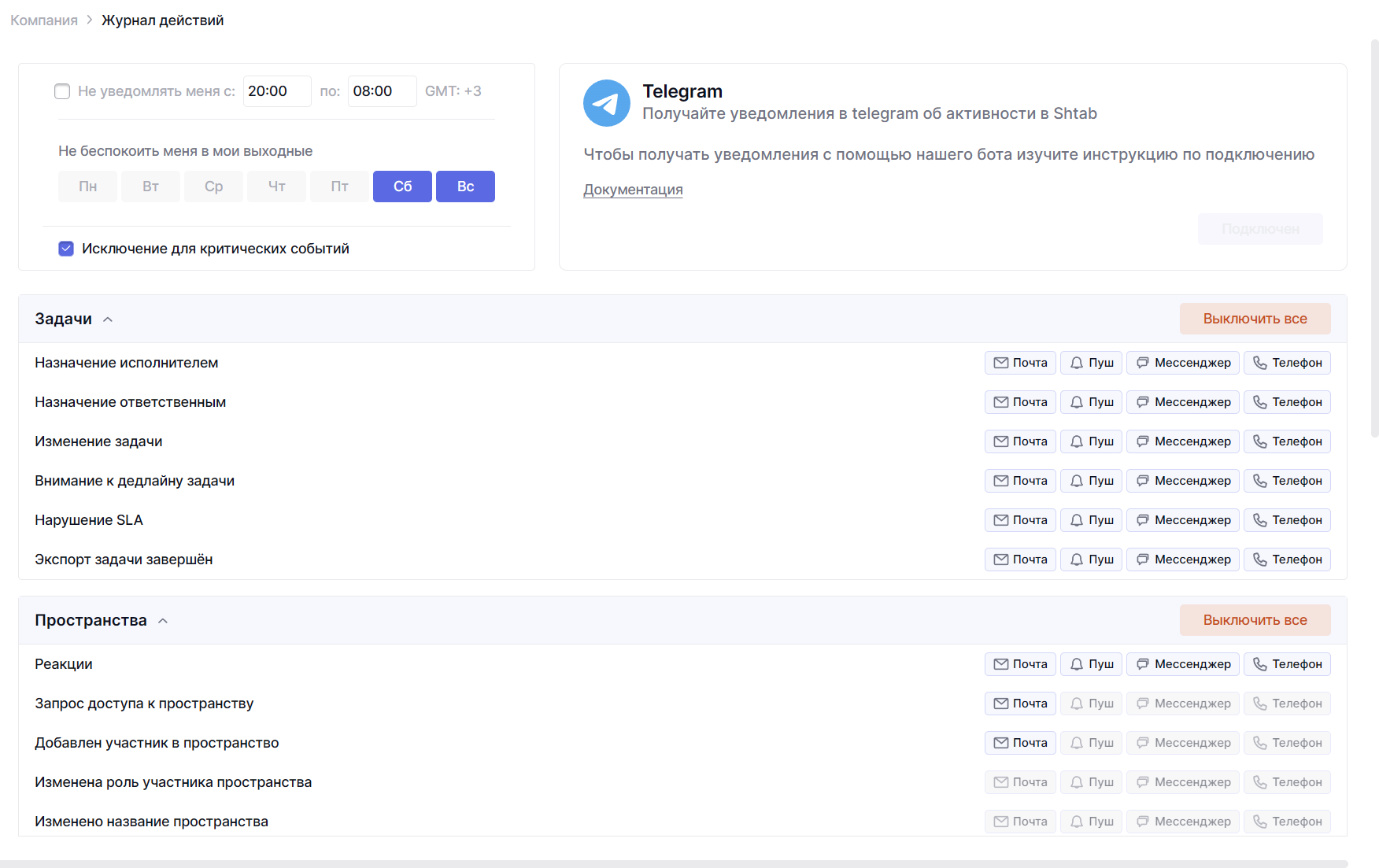Click the Telegram logo icon
Screen dimensions: 1379x868
click(606, 103)
